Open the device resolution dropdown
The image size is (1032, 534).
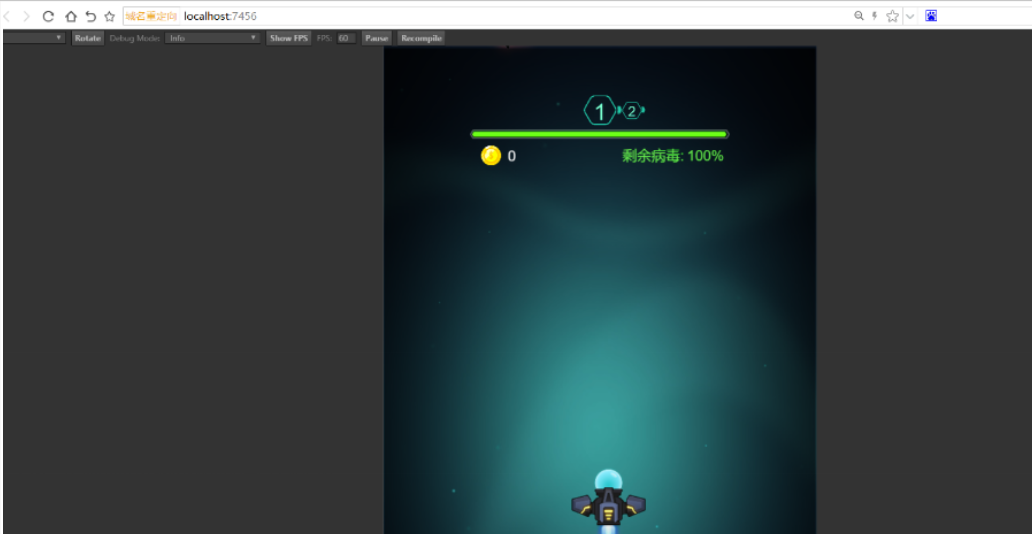[34, 38]
